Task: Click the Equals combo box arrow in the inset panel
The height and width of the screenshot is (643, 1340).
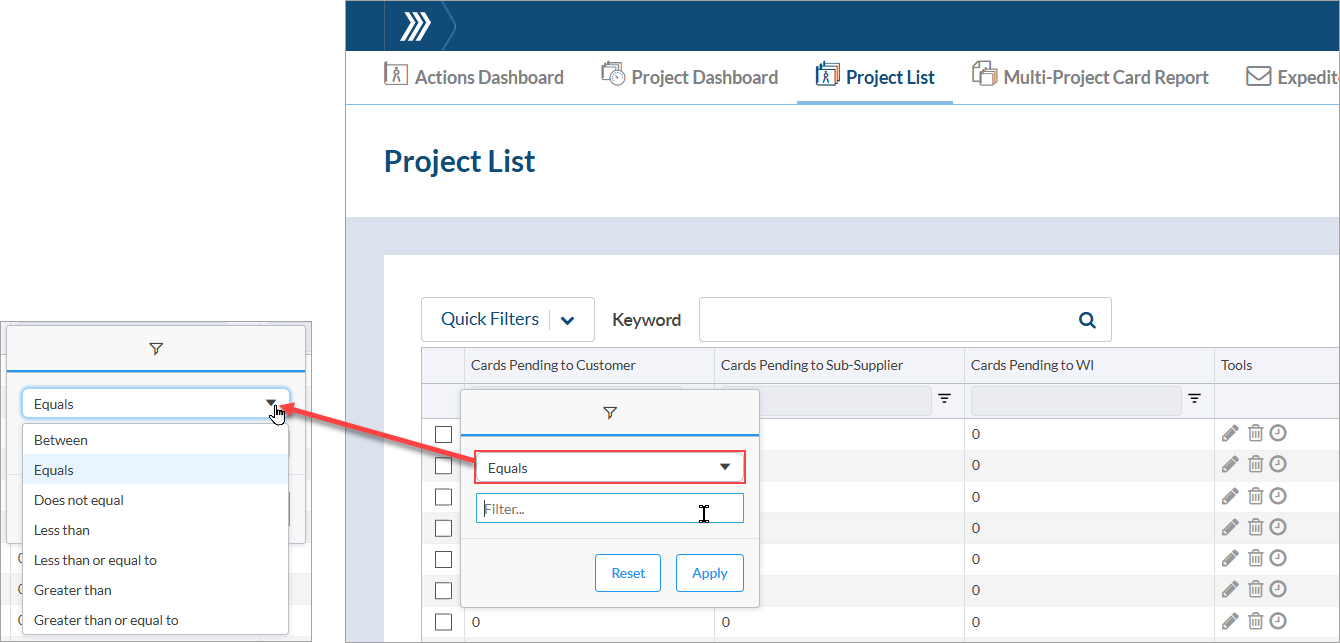Action: [x=271, y=404]
